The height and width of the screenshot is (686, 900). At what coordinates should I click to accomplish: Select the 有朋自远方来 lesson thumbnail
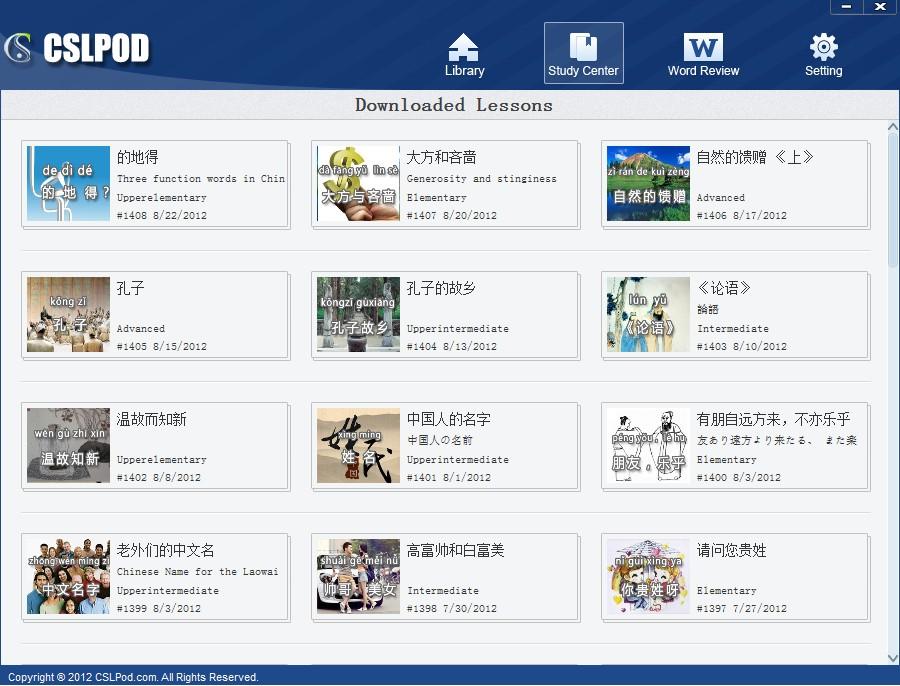[x=648, y=446]
